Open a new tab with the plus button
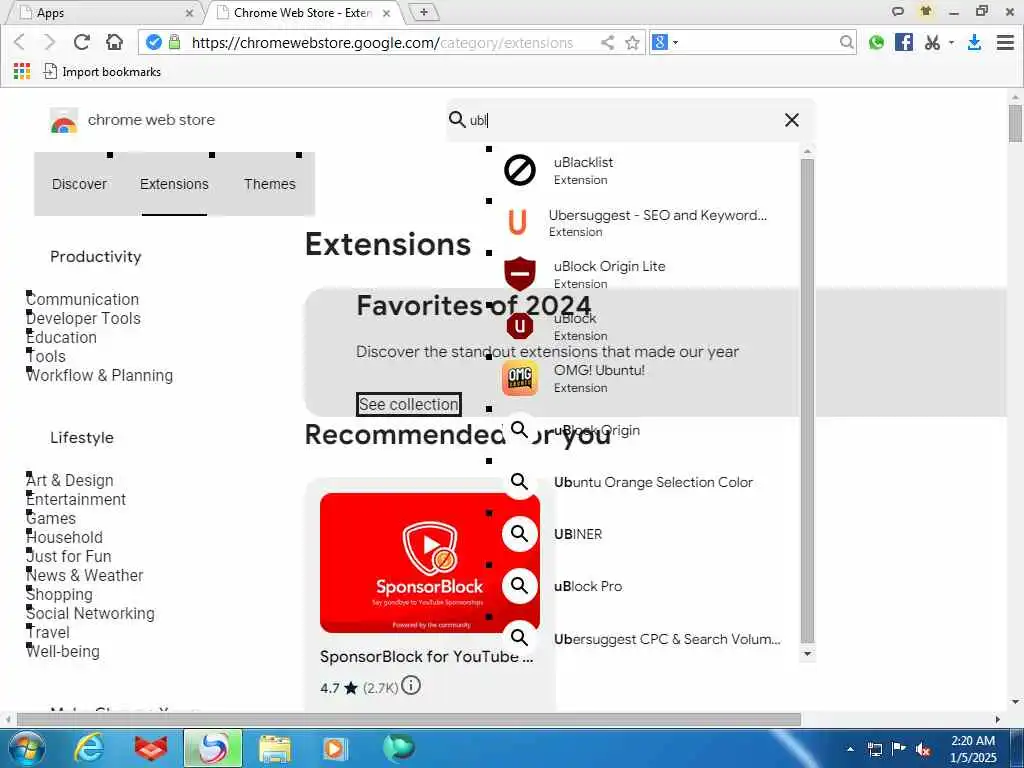This screenshot has height=768, width=1024. tap(424, 12)
